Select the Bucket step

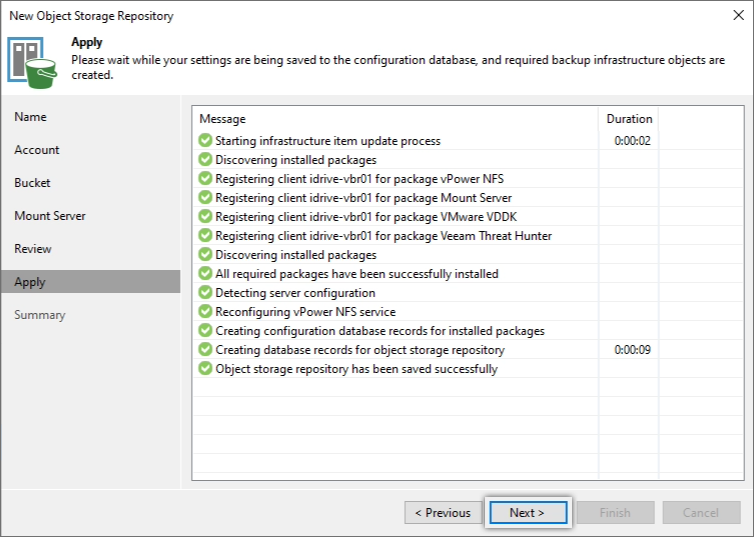[32, 183]
